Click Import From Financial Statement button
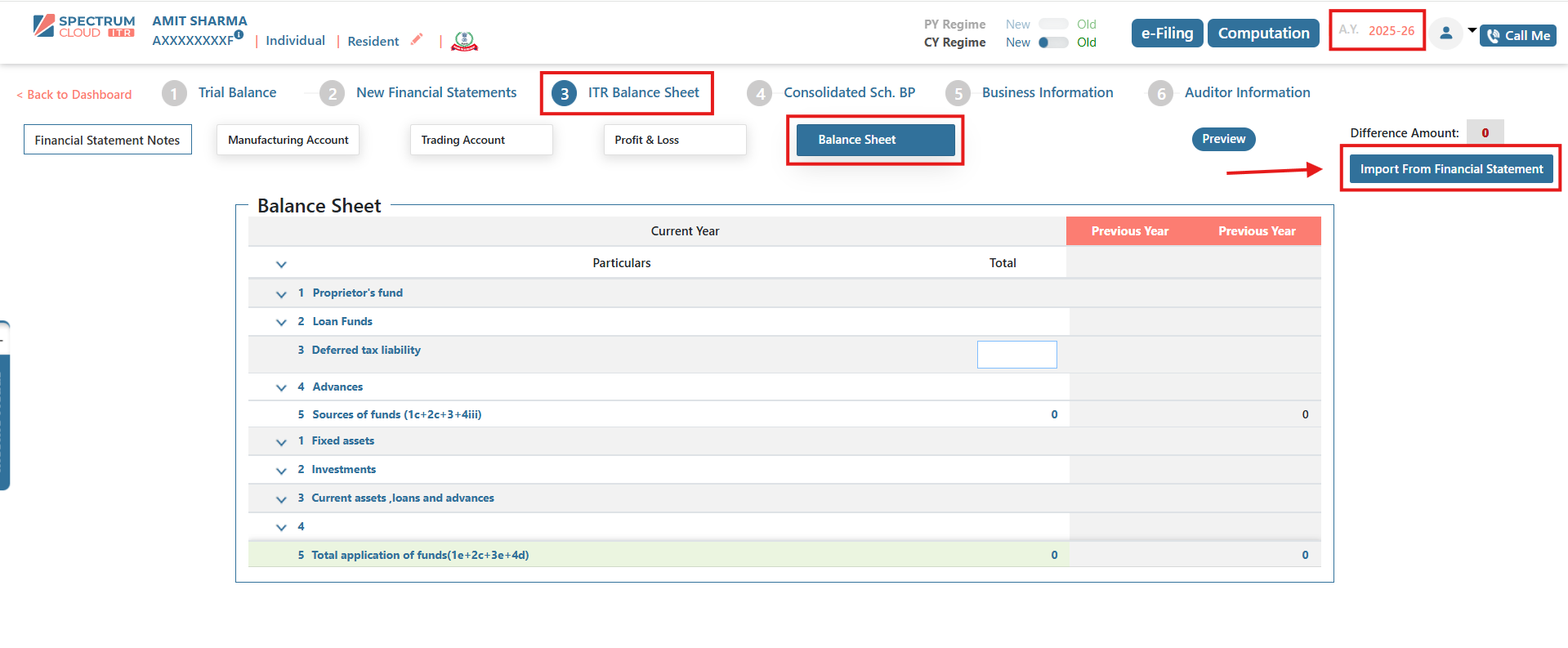 (1450, 169)
